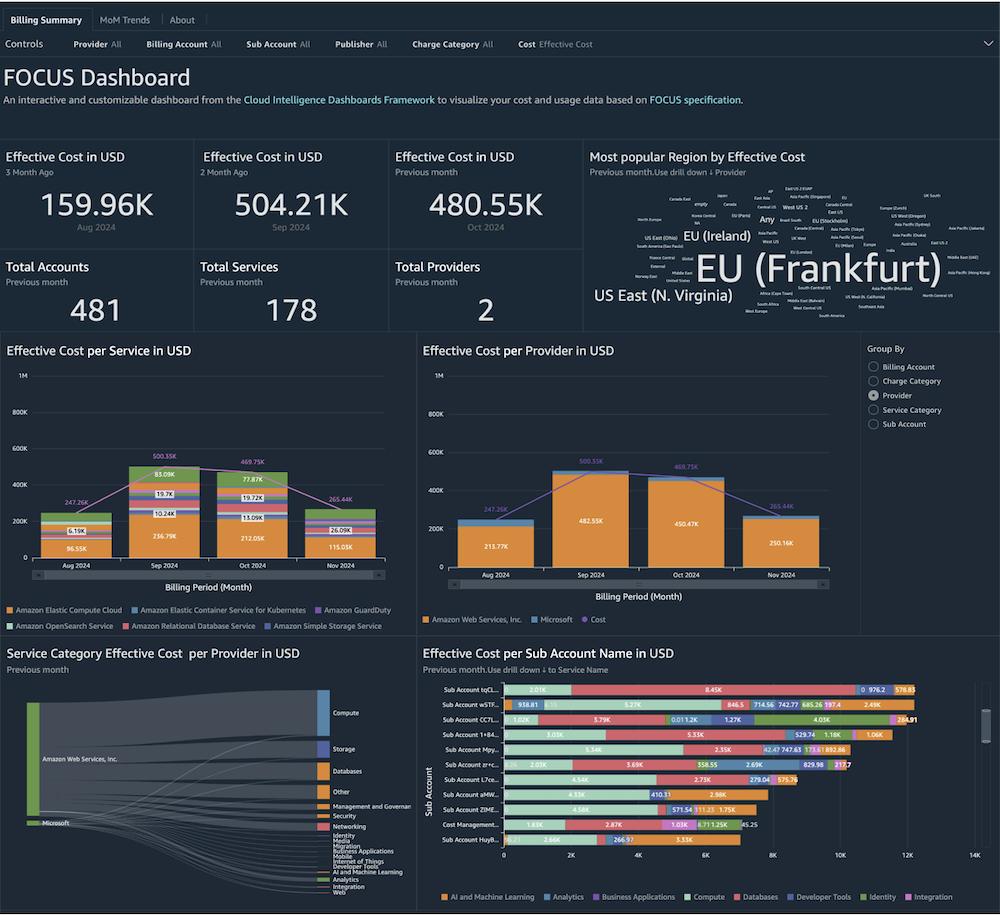The height and width of the screenshot is (915, 1000).
Task: Expand the Controls panel chevron
Action: pos(988,44)
